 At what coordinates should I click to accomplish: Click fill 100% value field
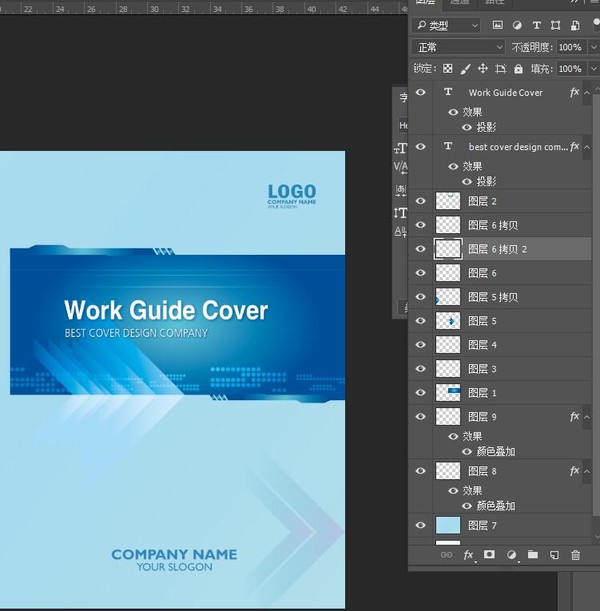pyautogui.click(x=571, y=69)
